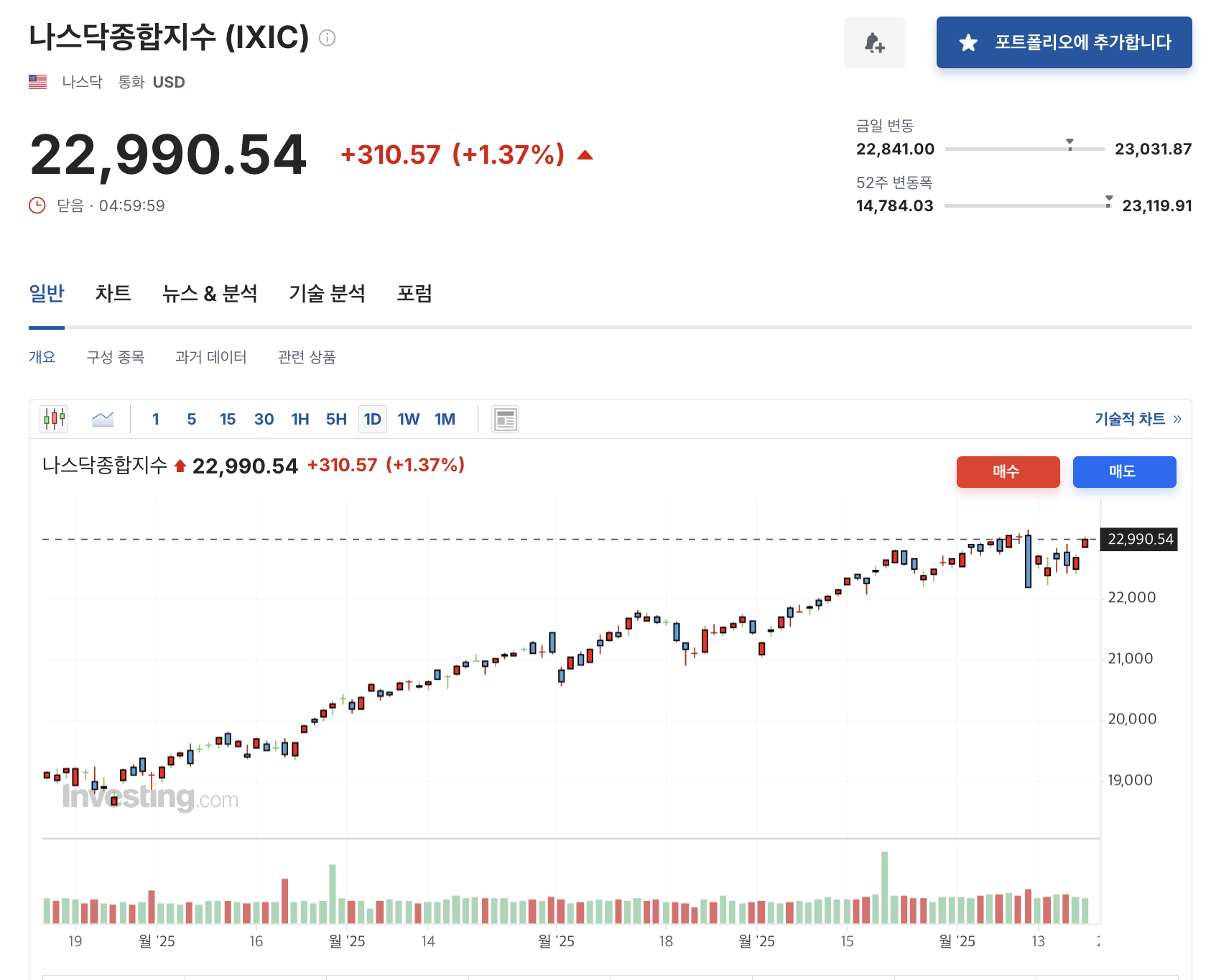Switch the chart timeframe to 1M
Screen dimensions: 1211x980
pos(446,419)
